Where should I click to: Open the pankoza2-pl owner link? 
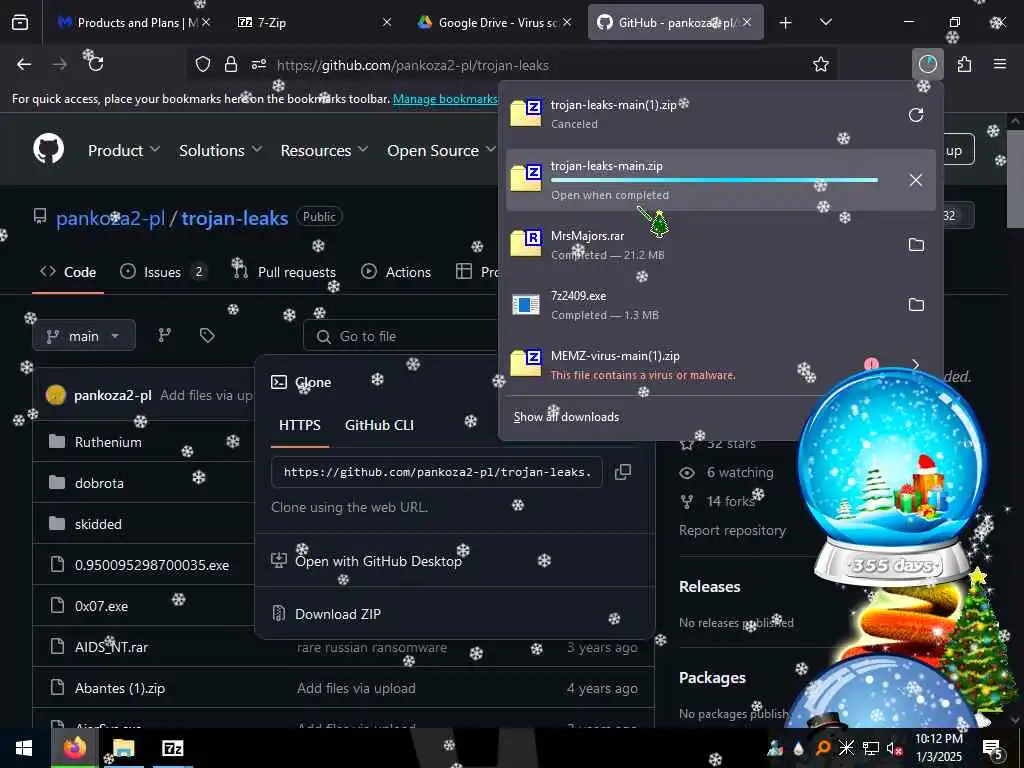tap(110, 217)
